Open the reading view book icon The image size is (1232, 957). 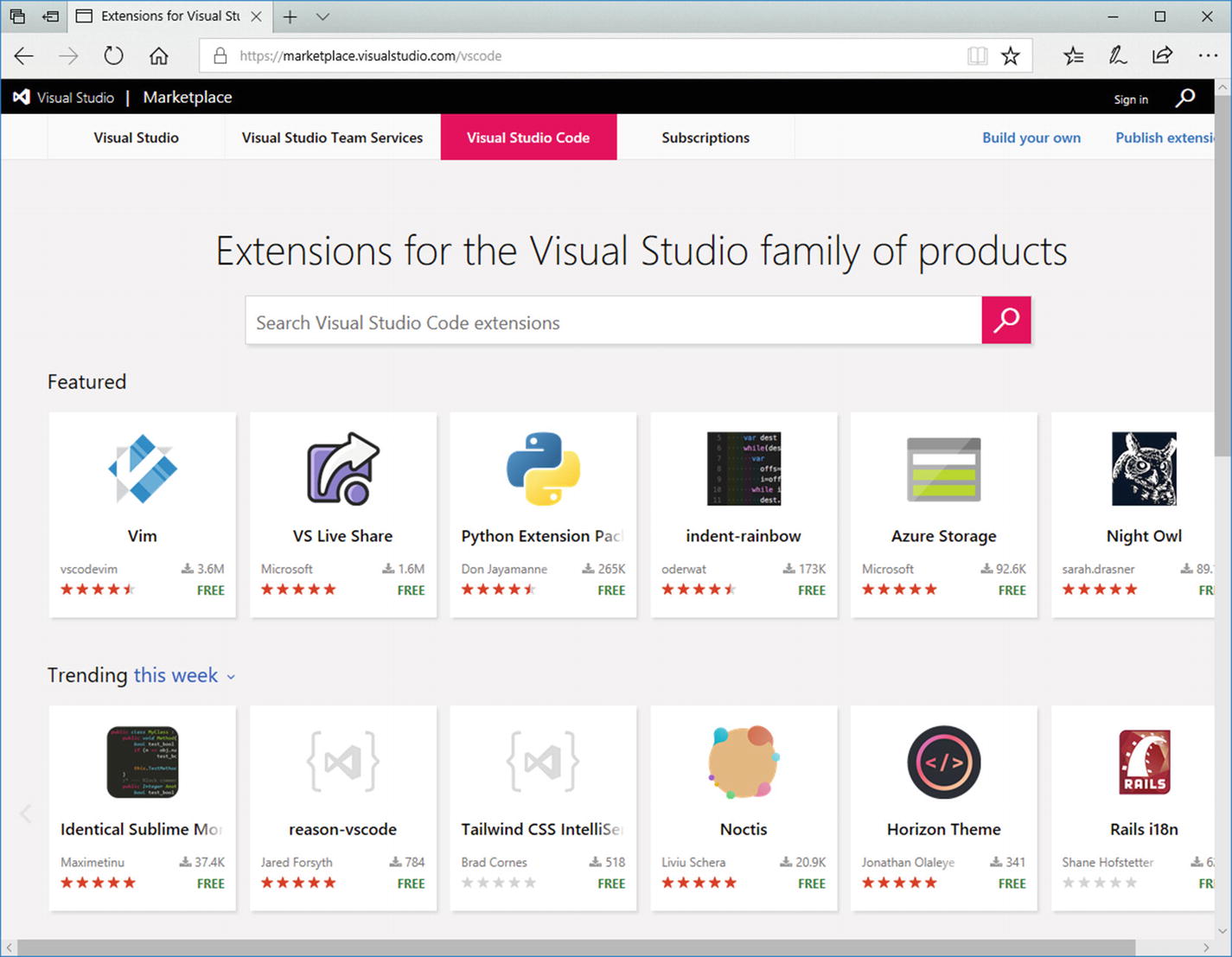click(977, 56)
